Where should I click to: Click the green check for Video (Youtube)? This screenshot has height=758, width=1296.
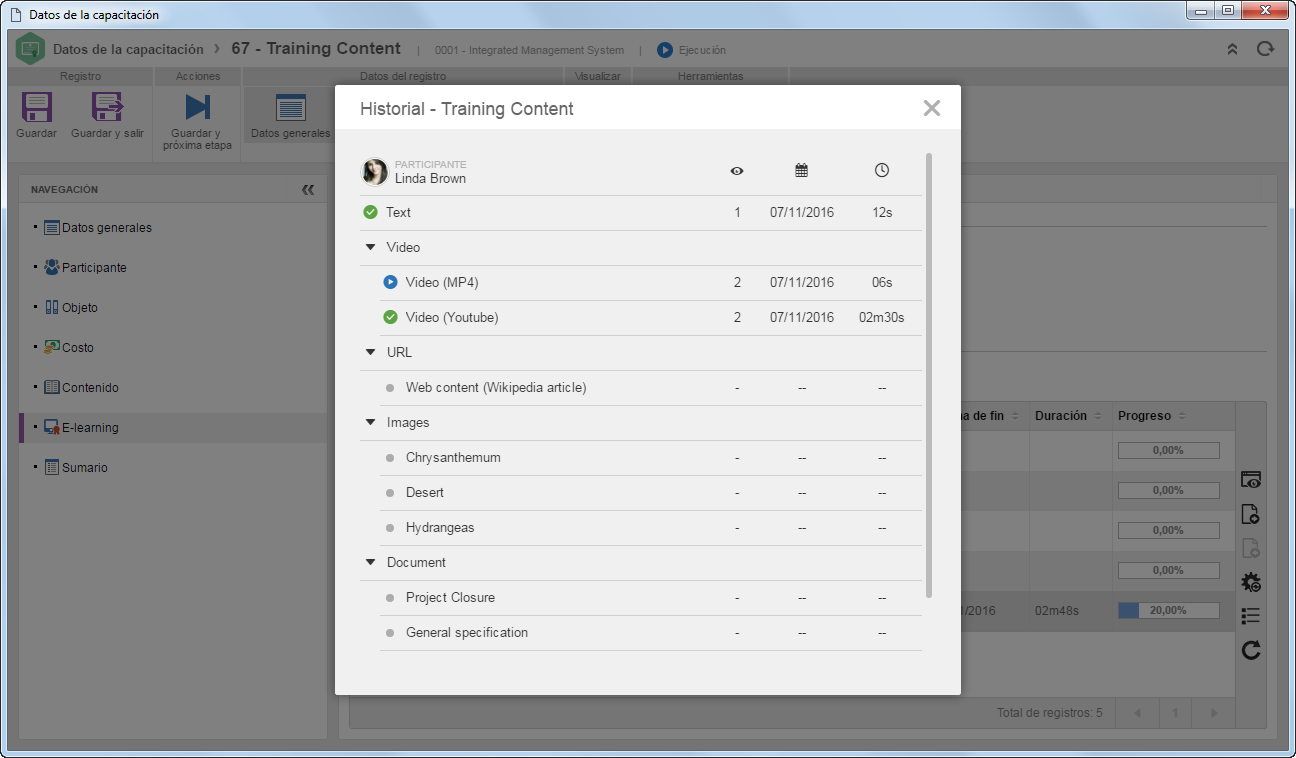click(390, 317)
